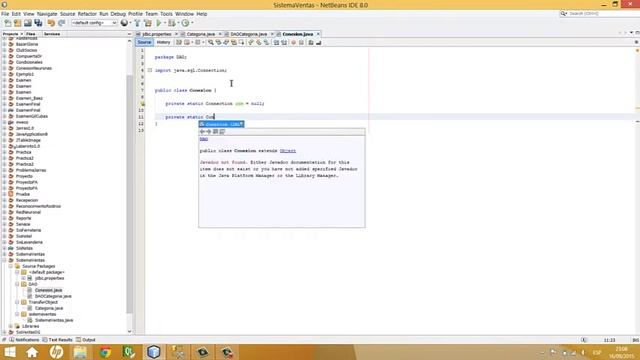The height and width of the screenshot is (360, 640).
Task: Toggle the History view button in editor
Action: tap(163, 42)
